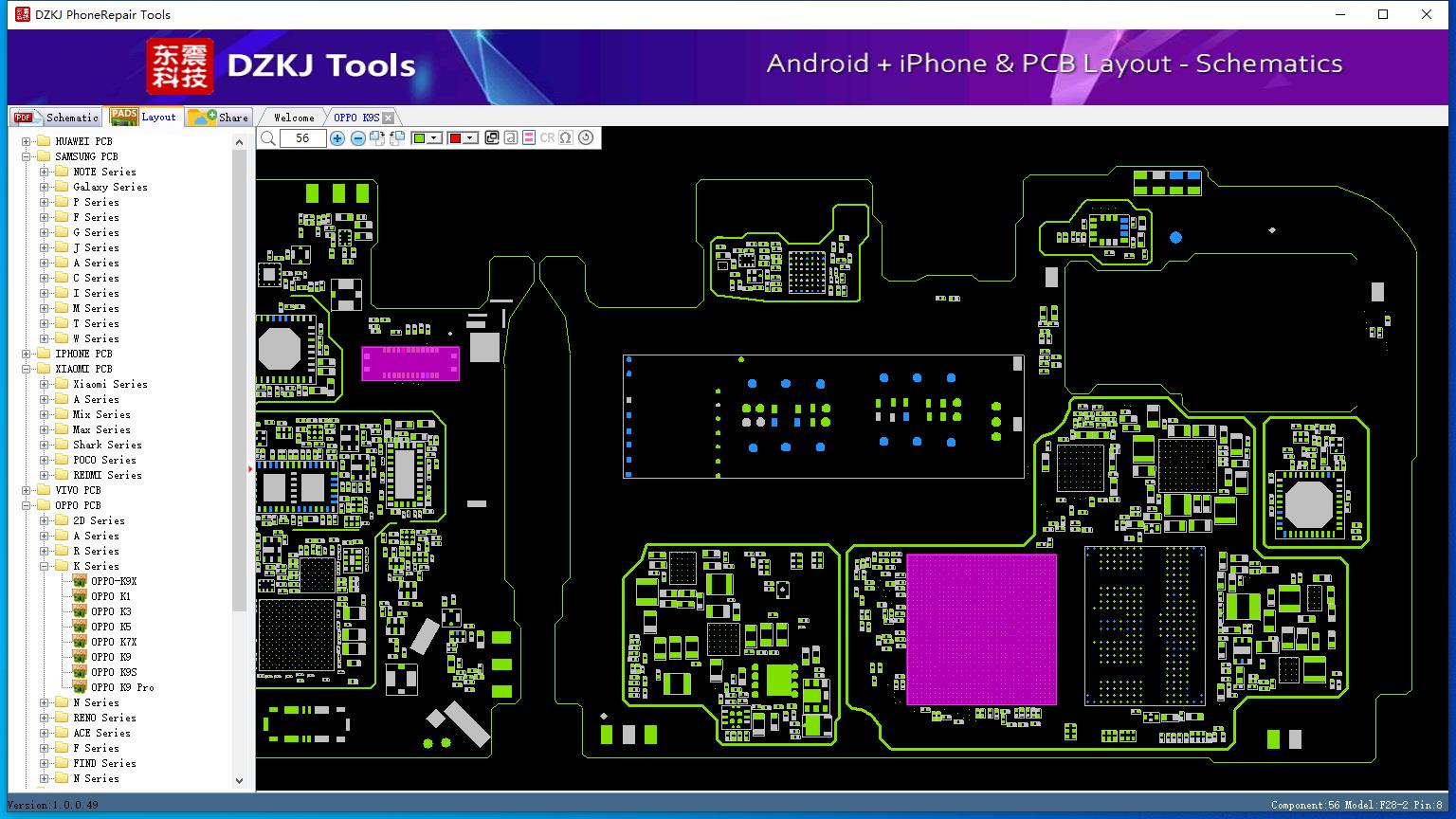1456x819 pixels.
Task: Select the FIND Series folder
Action: pyautogui.click(x=104, y=763)
